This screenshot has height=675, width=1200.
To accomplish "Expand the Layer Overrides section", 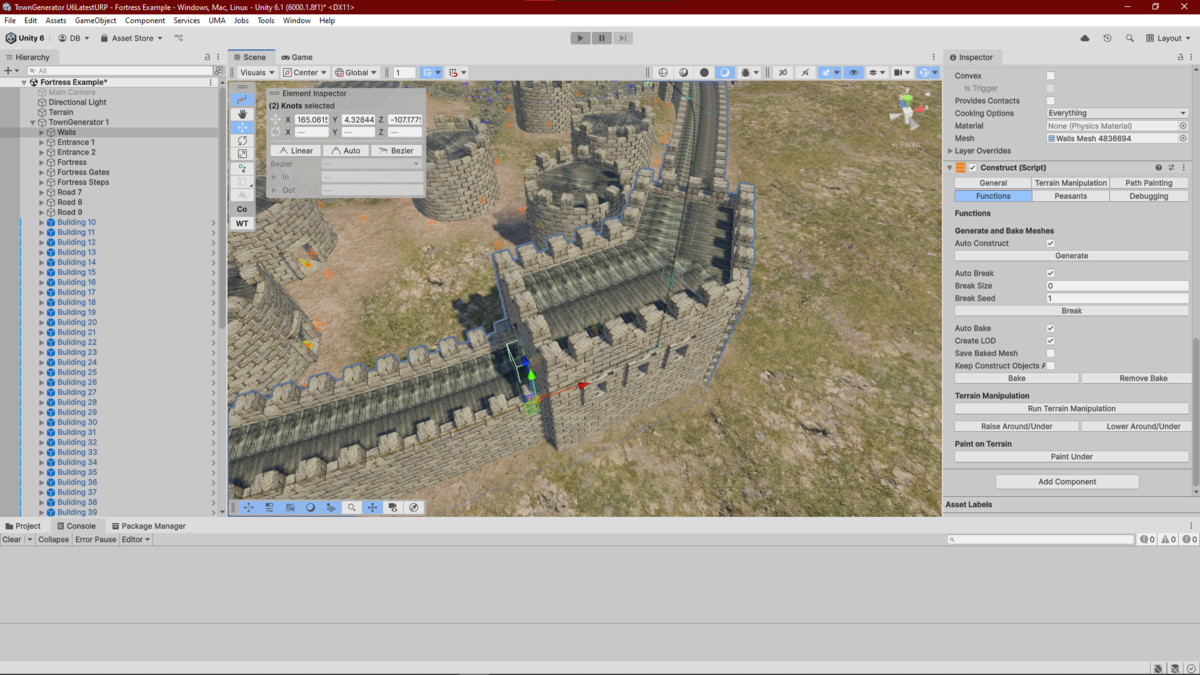I will coord(950,151).
